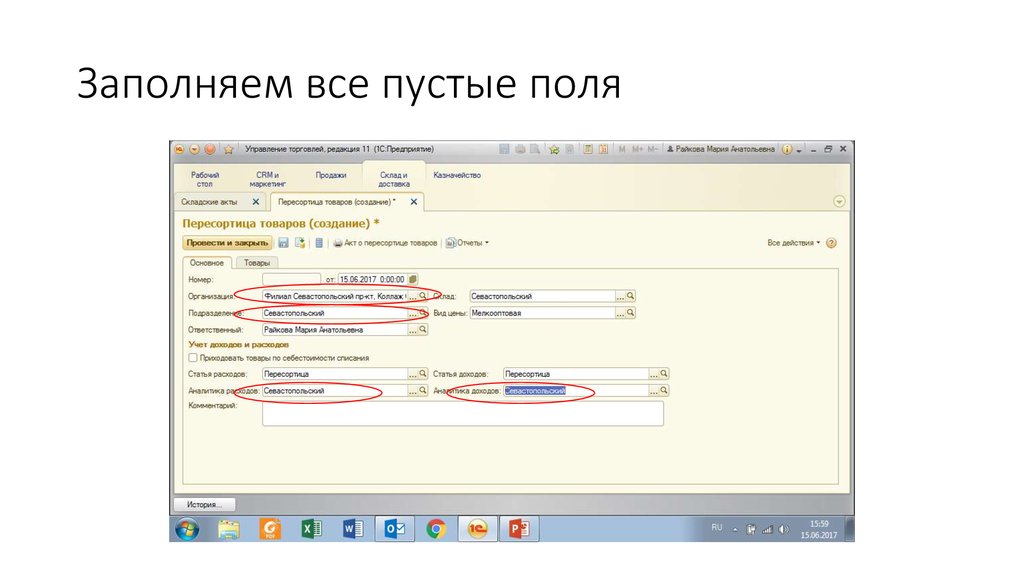
Task: Click the volume icon in system tray
Action: pos(784,530)
